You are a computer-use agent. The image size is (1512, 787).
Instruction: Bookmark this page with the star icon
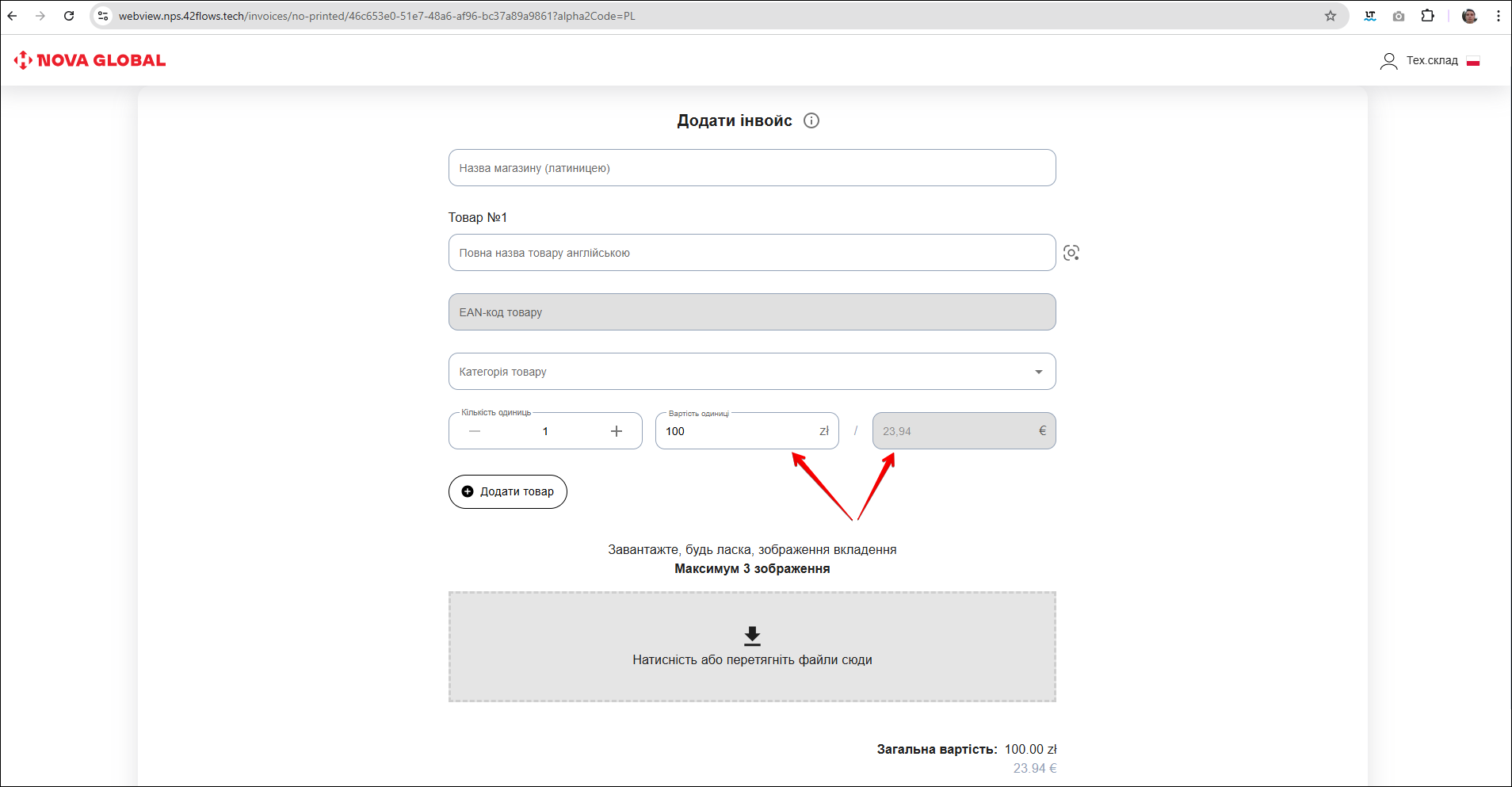(x=1331, y=16)
